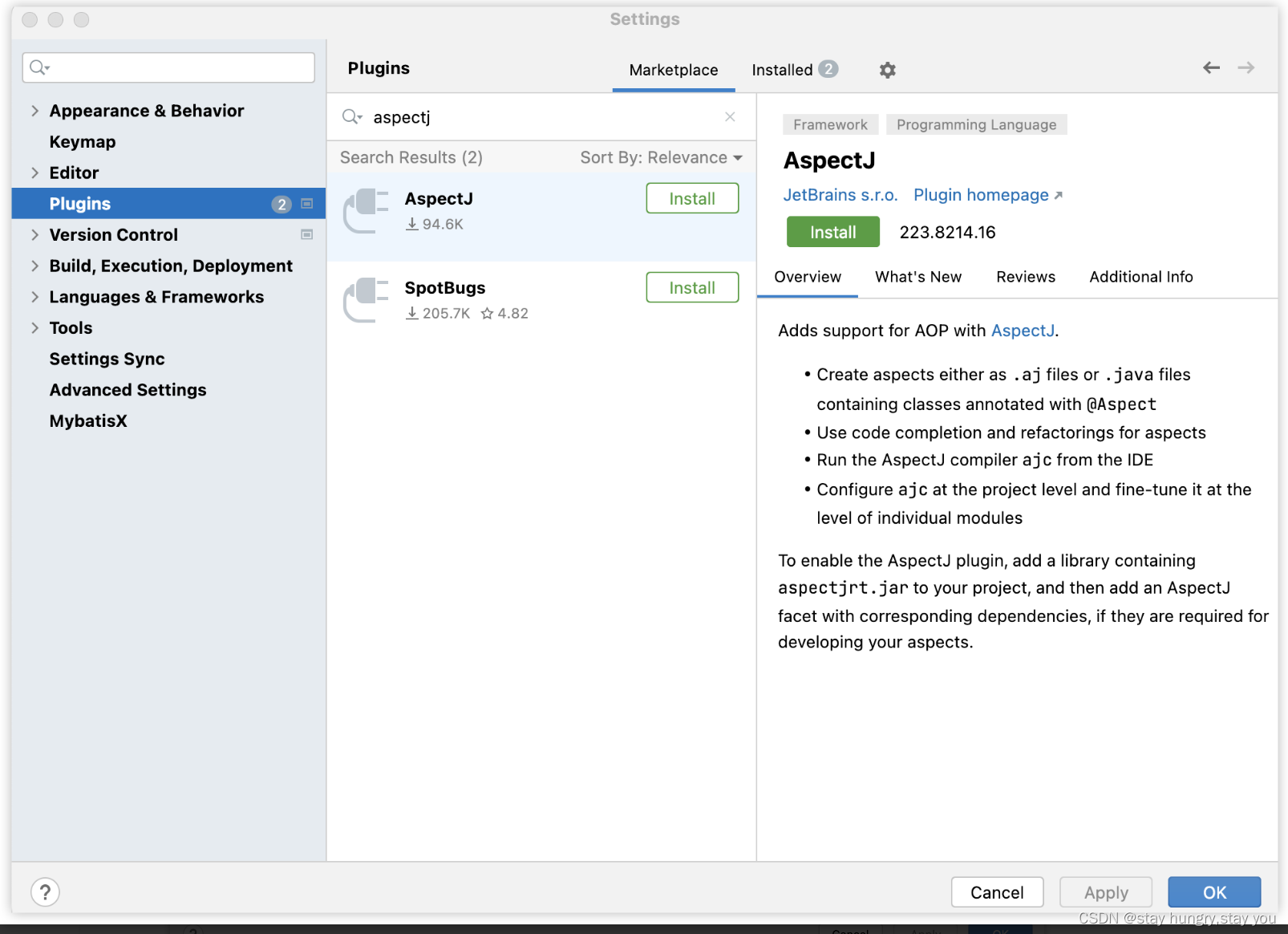Click the SpotBugs rating star
Viewport: 1288px width, 934px height.
487,314
